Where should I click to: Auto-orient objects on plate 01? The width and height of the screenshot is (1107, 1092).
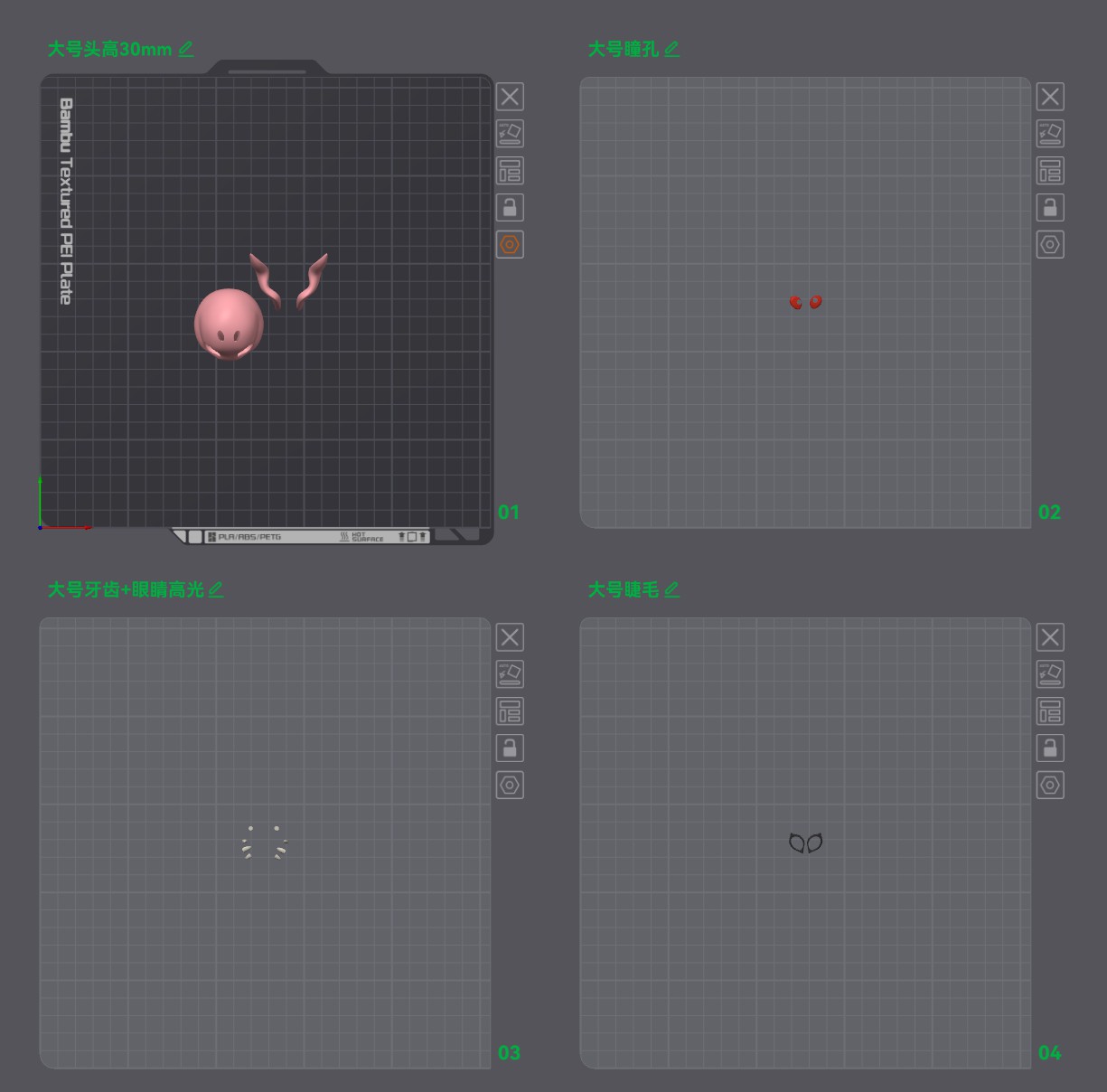click(x=510, y=134)
